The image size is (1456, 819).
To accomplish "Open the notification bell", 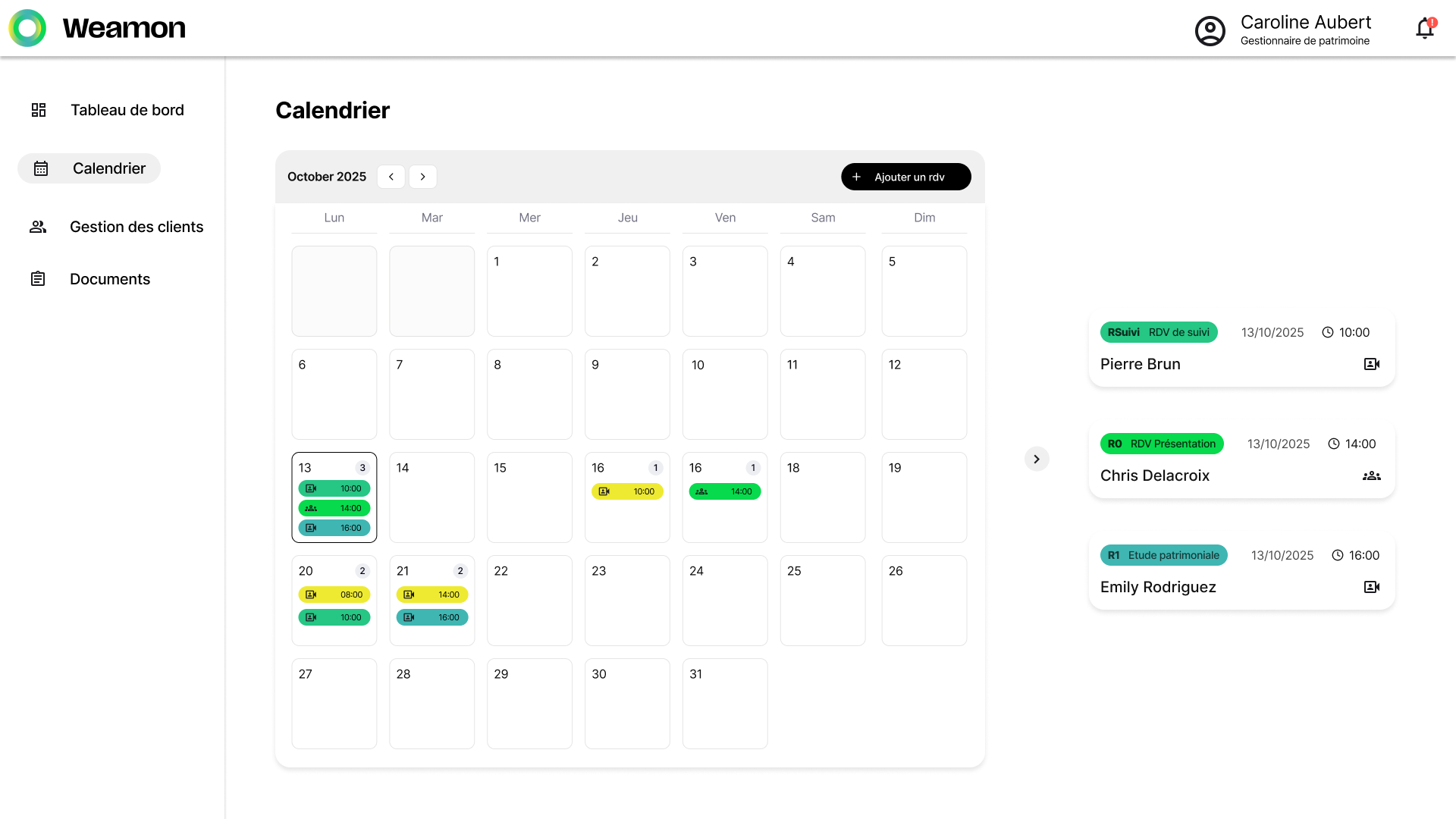I will click(x=1425, y=29).
